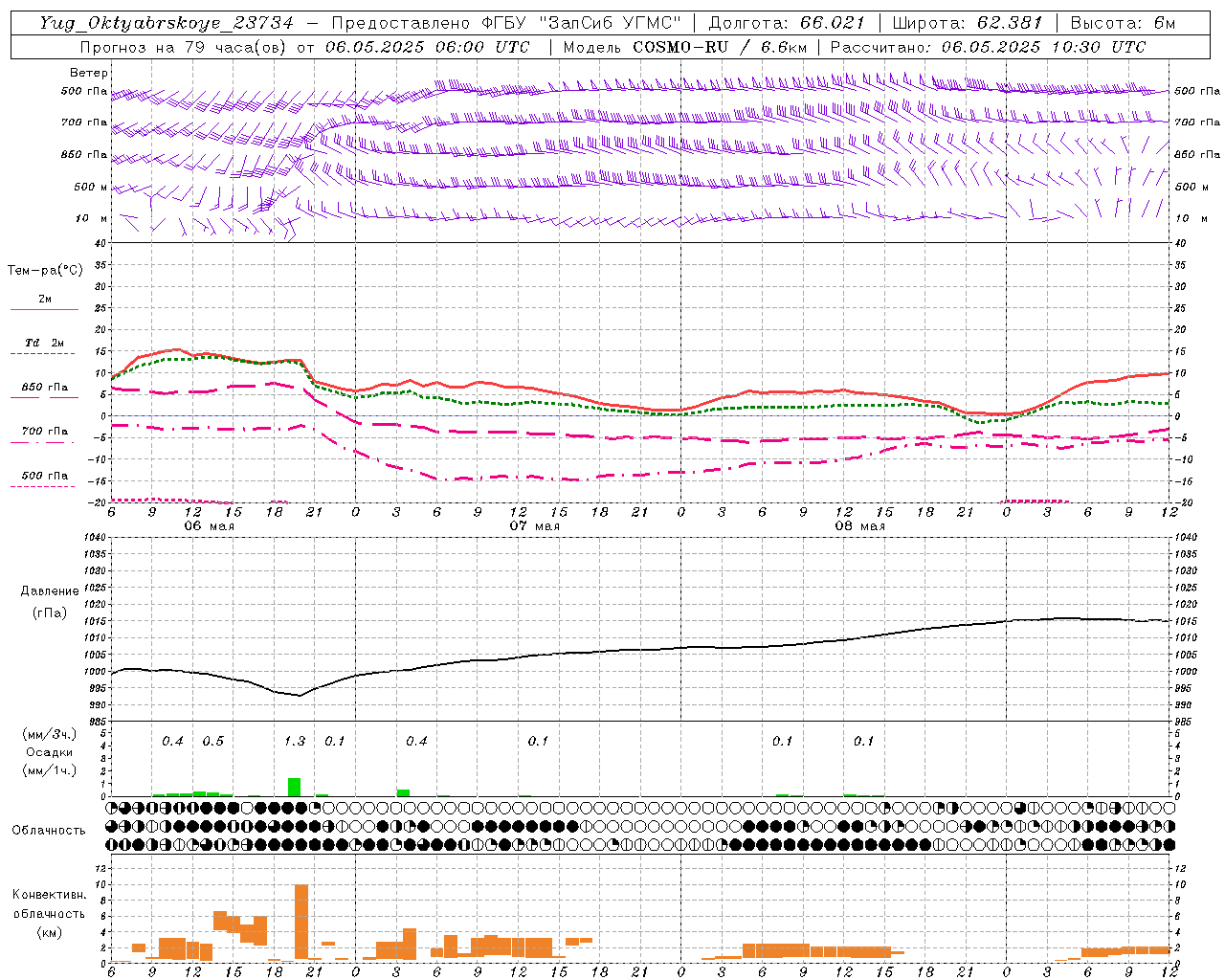The width and height of the screenshot is (1225, 980).
Task: Click the 1.3 precipitation total value
Action: [x=295, y=741]
